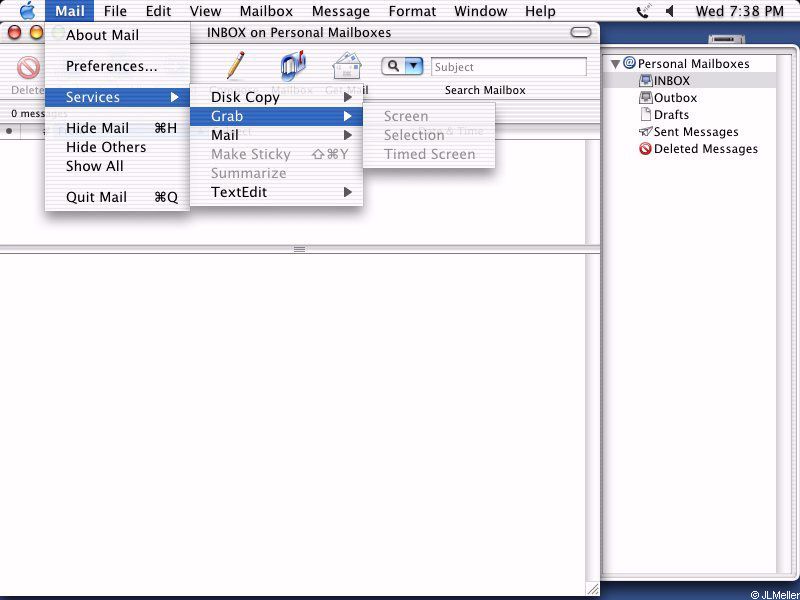Click the Delete toolbar icon
The image size is (800, 600).
tap(28, 68)
